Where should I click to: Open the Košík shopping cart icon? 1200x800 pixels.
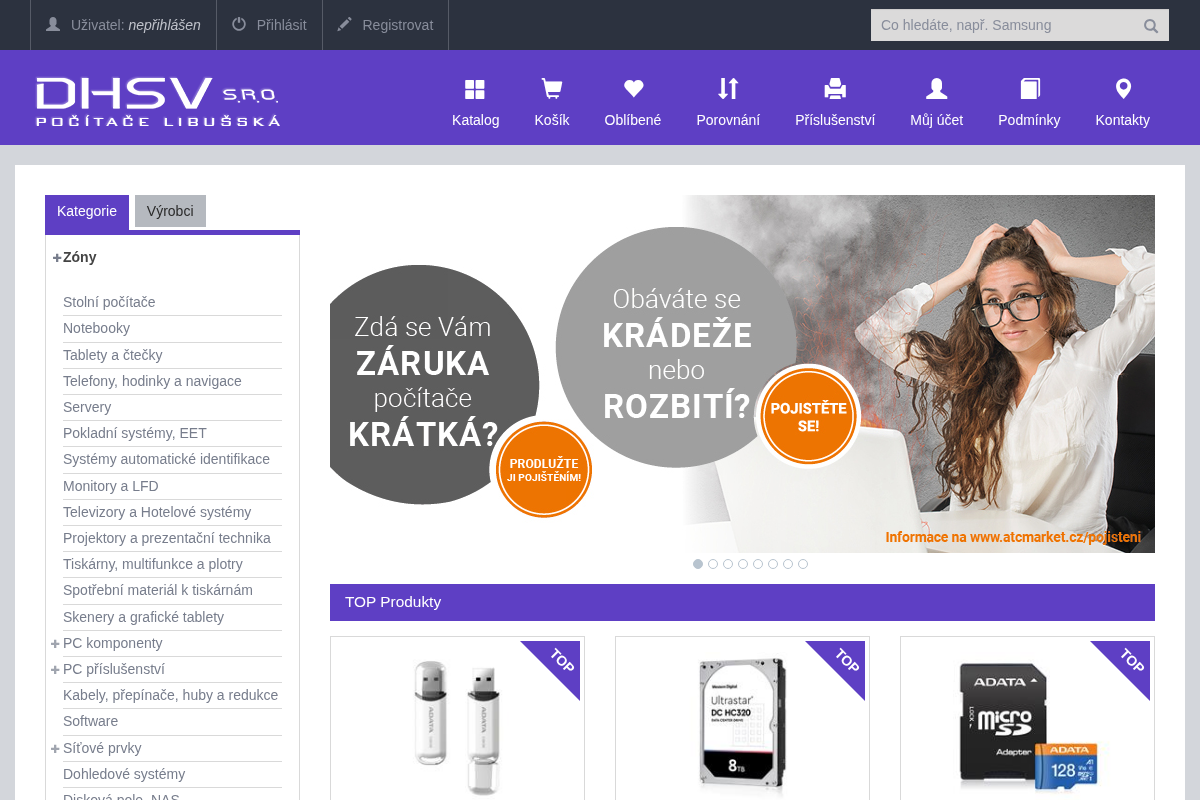pos(551,90)
